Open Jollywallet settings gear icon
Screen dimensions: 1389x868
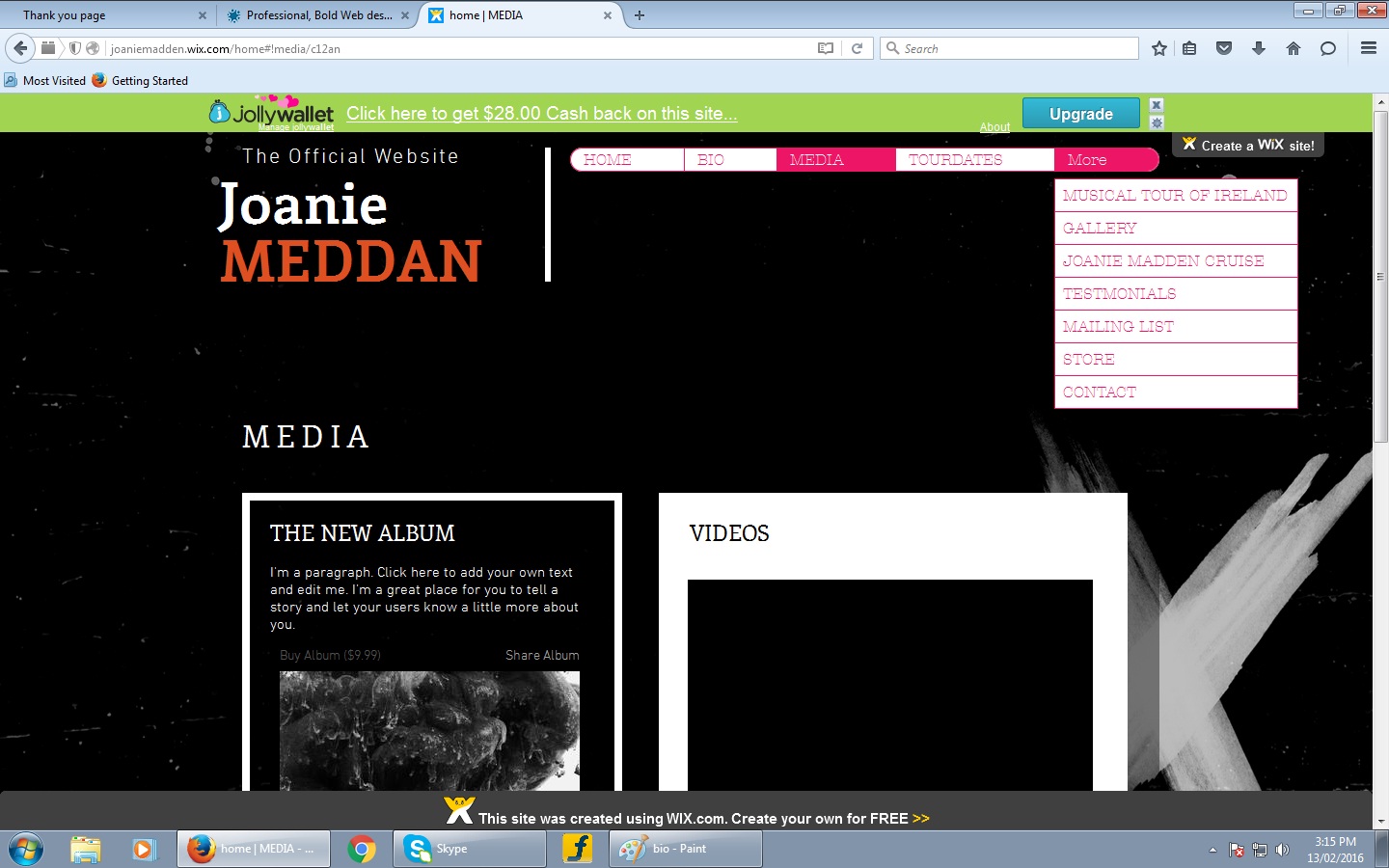point(1157,122)
